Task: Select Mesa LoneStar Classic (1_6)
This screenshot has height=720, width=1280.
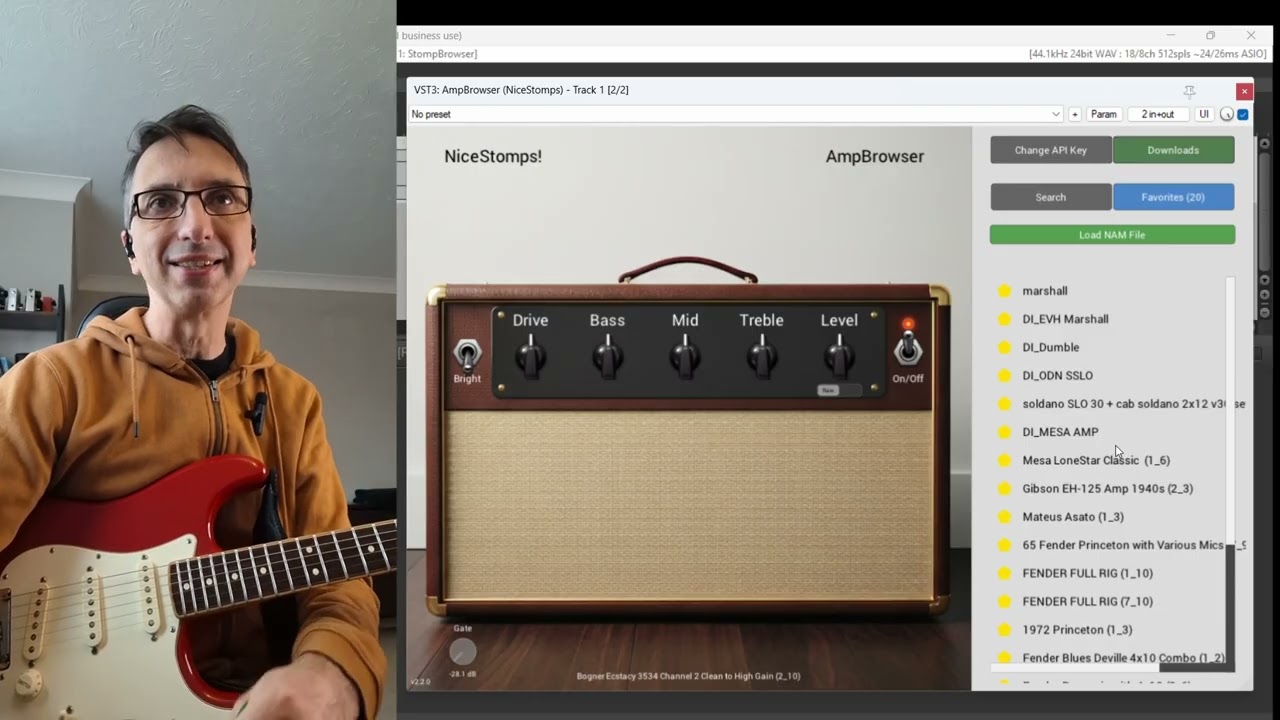Action: (x=1096, y=460)
